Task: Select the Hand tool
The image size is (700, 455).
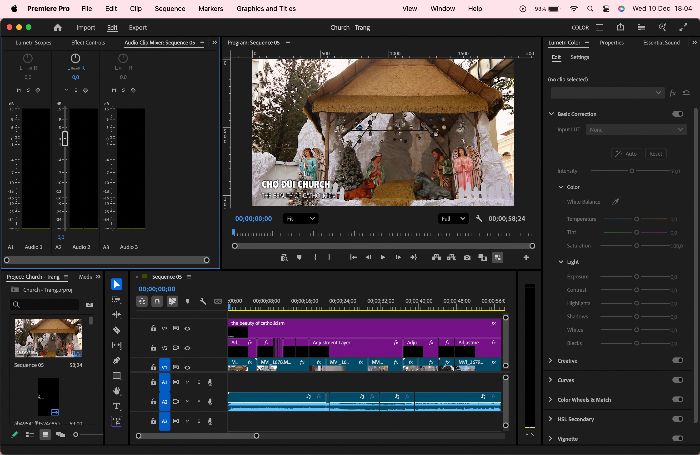Action: [x=117, y=391]
